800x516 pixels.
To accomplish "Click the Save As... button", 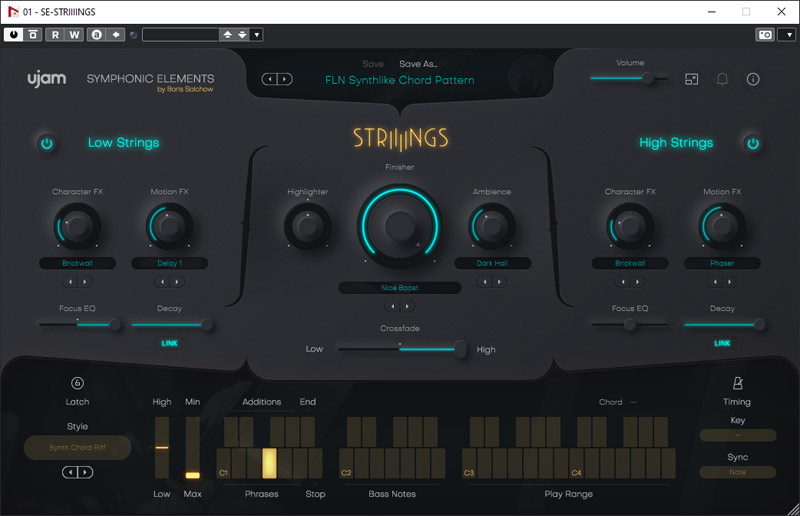I will (x=418, y=64).
